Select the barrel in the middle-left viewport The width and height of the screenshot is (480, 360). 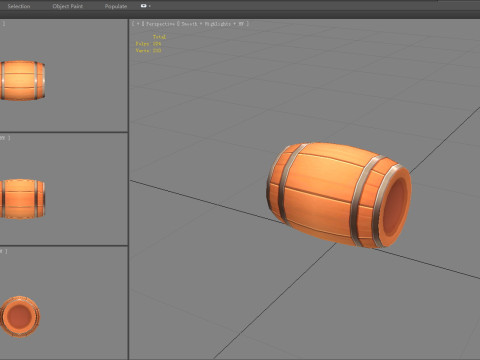pos(22,199)
